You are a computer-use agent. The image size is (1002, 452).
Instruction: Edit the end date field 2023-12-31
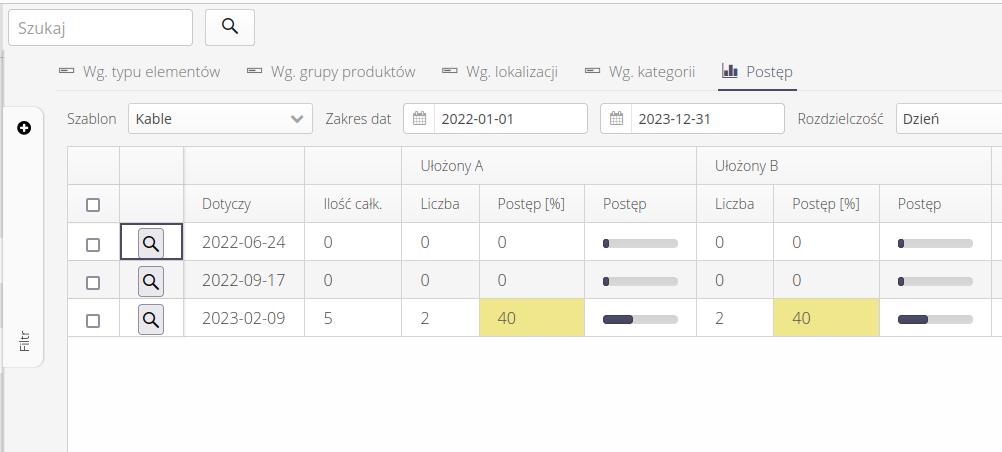tap(707, 119)
